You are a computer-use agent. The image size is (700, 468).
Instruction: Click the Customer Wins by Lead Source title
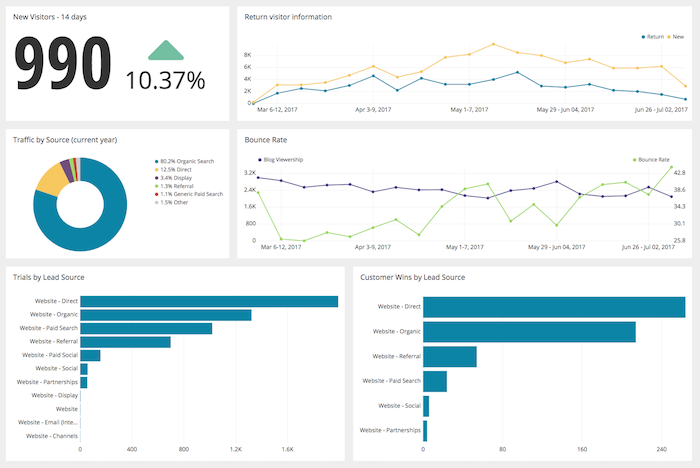pyautogui.click(x=412, y=277)
